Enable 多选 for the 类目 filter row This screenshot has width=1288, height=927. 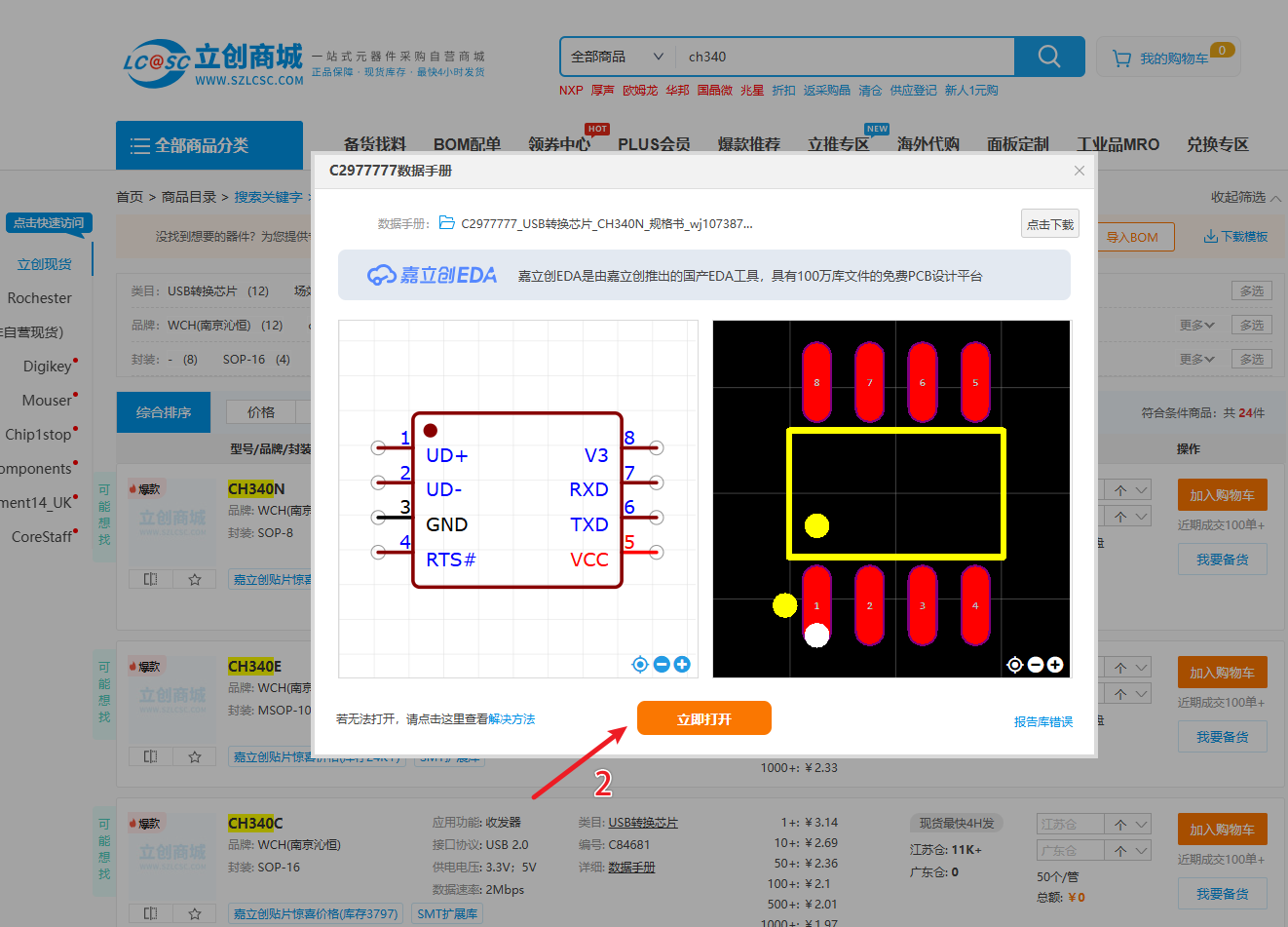coord(1252,291)
